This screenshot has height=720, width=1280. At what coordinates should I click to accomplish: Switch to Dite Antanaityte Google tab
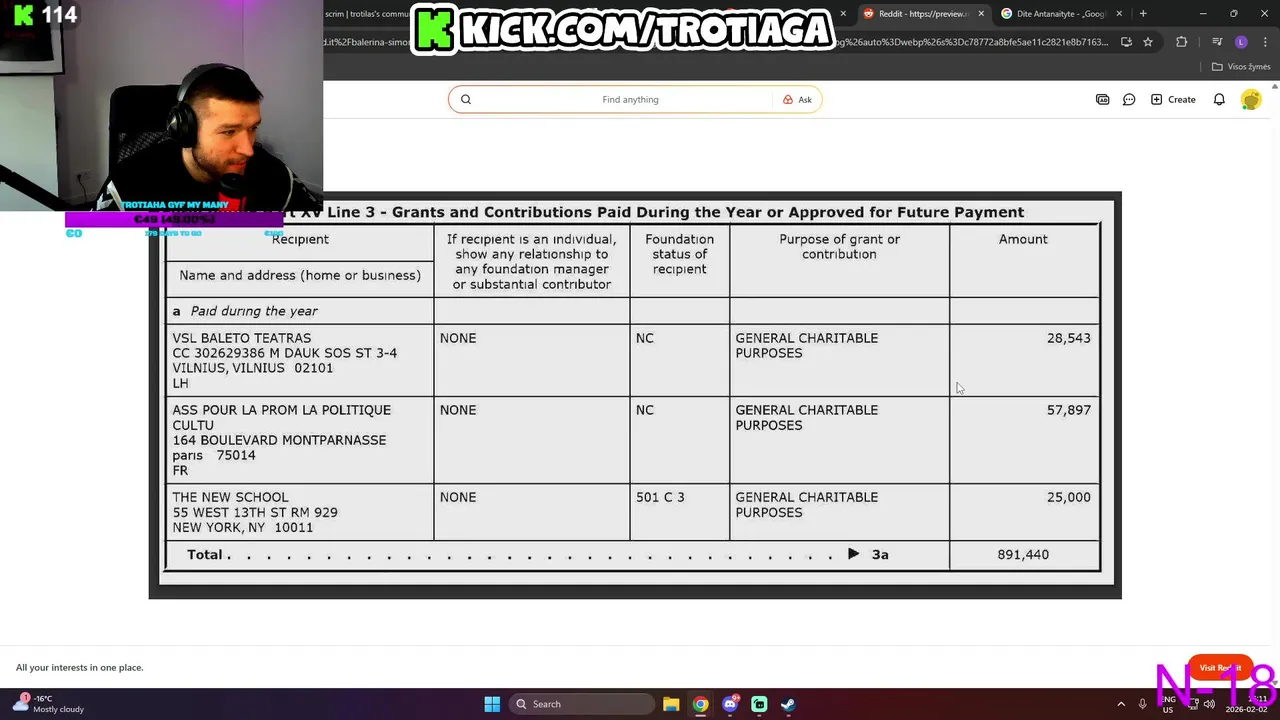pyautogui.click(x=1058, y=14)
